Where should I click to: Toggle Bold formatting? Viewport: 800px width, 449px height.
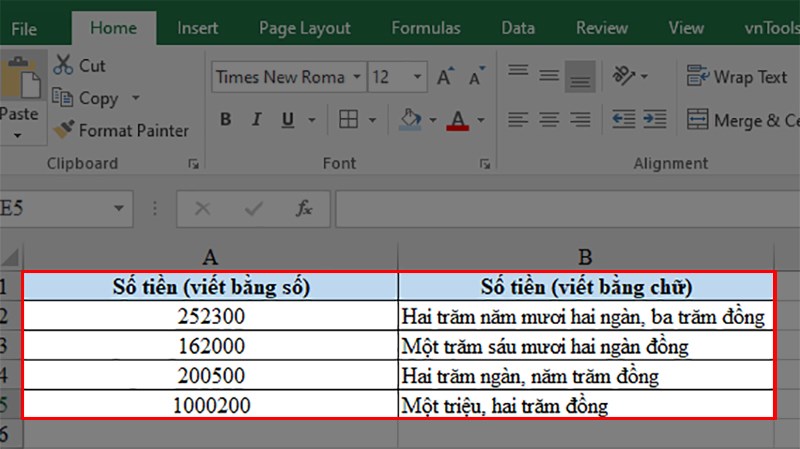click(226, 120)
